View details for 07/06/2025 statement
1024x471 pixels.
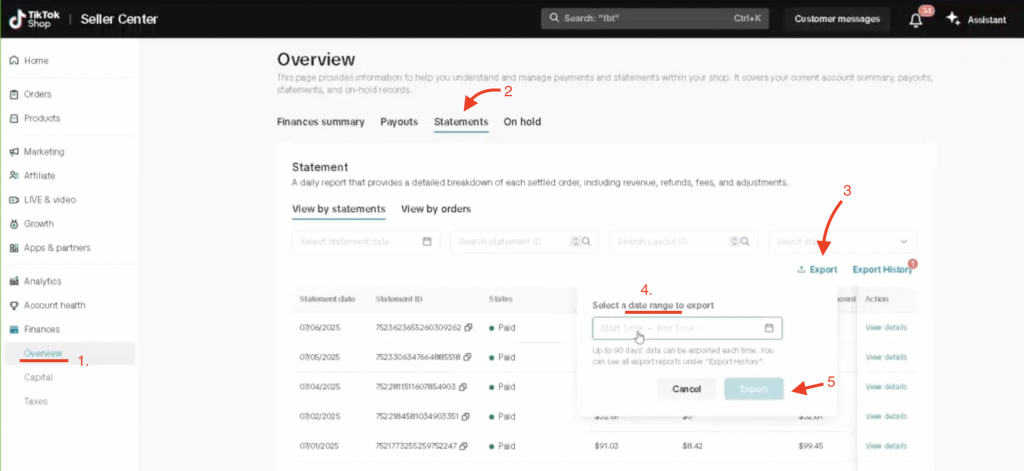[x=886, y=328]
